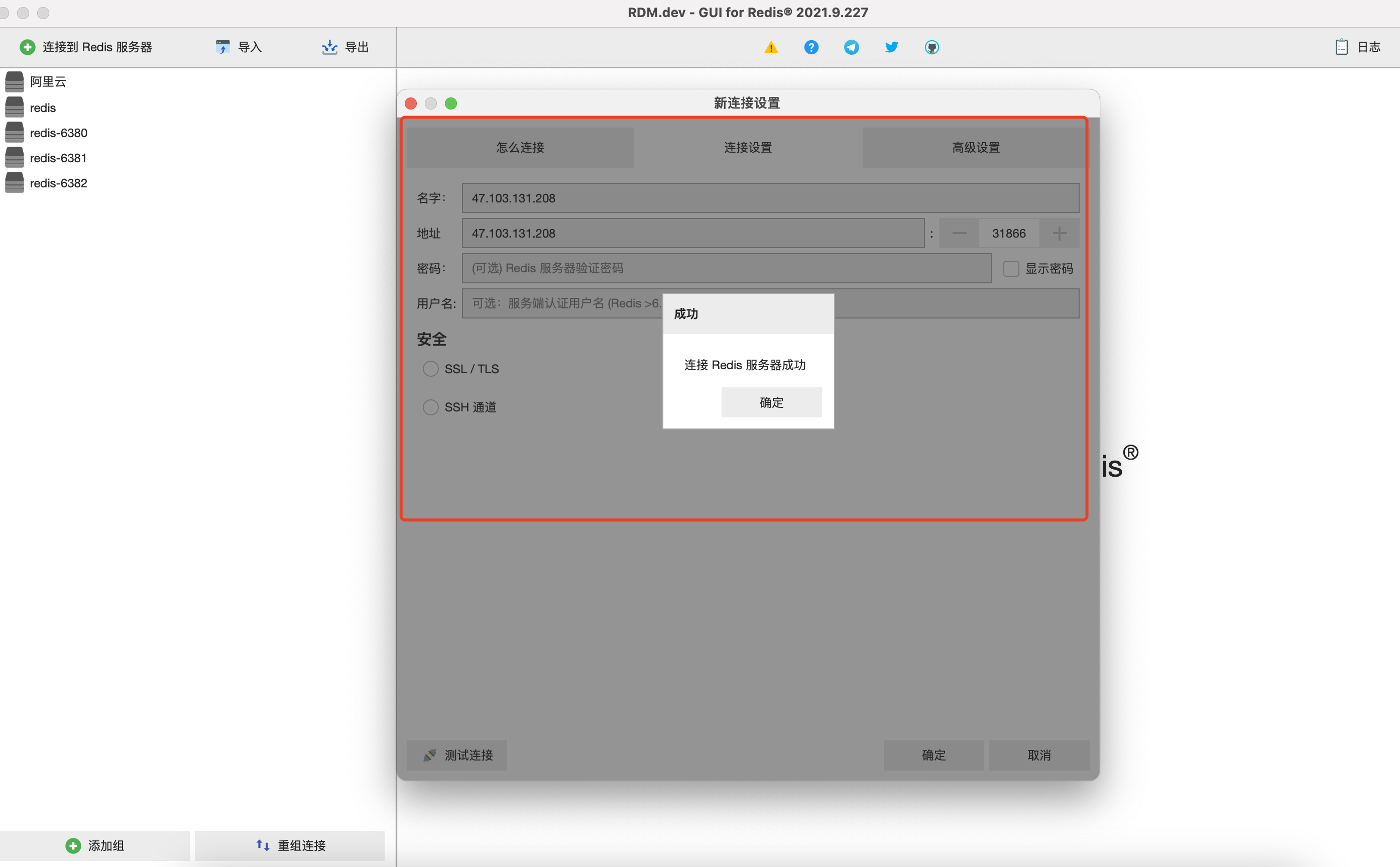The width and height of the screenshot is (1400, 867).
Task: Click server icon next to redis
Action: point(15,107)
